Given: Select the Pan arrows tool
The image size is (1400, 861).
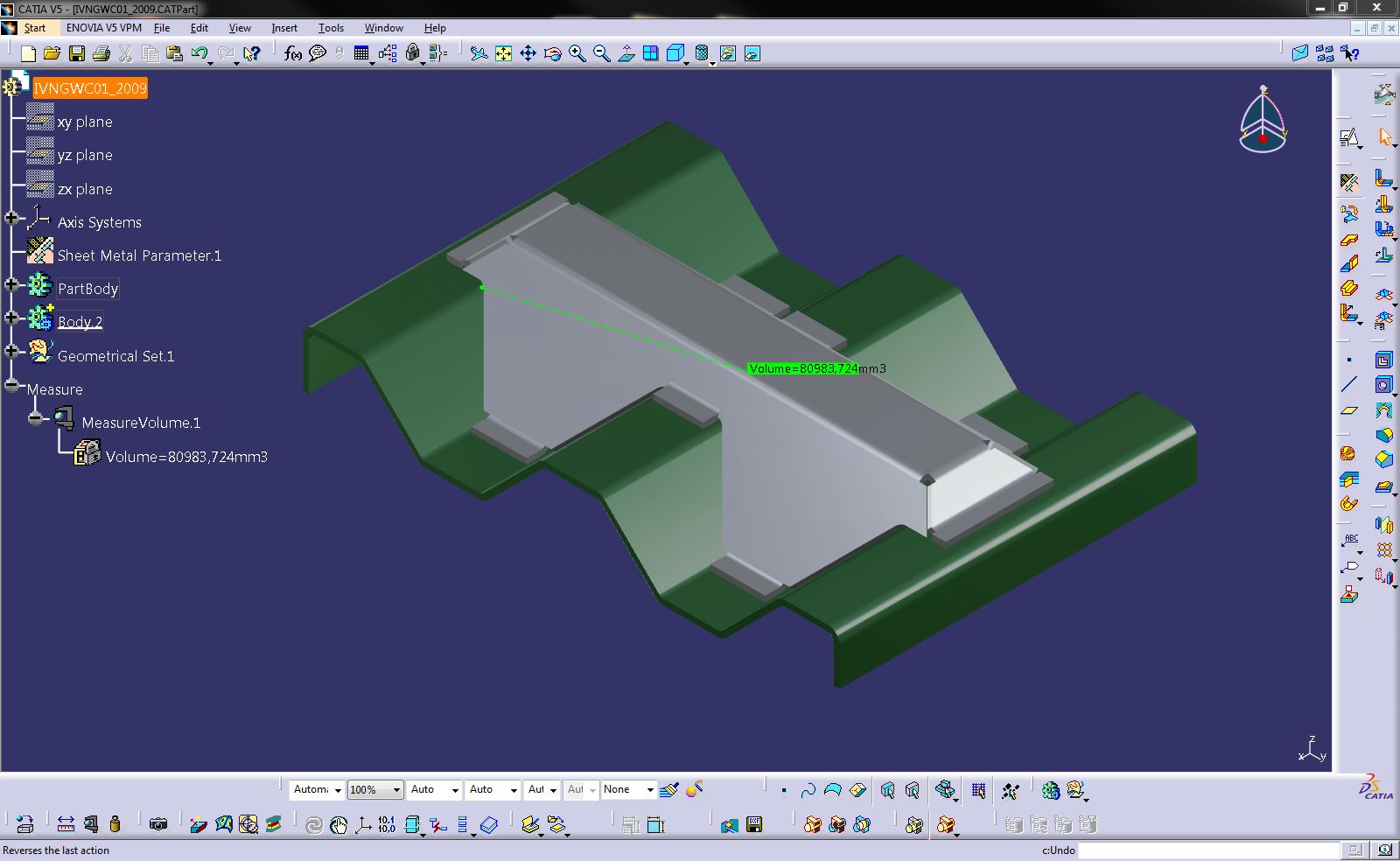Looking at the screenshot, I should point(528,53).
